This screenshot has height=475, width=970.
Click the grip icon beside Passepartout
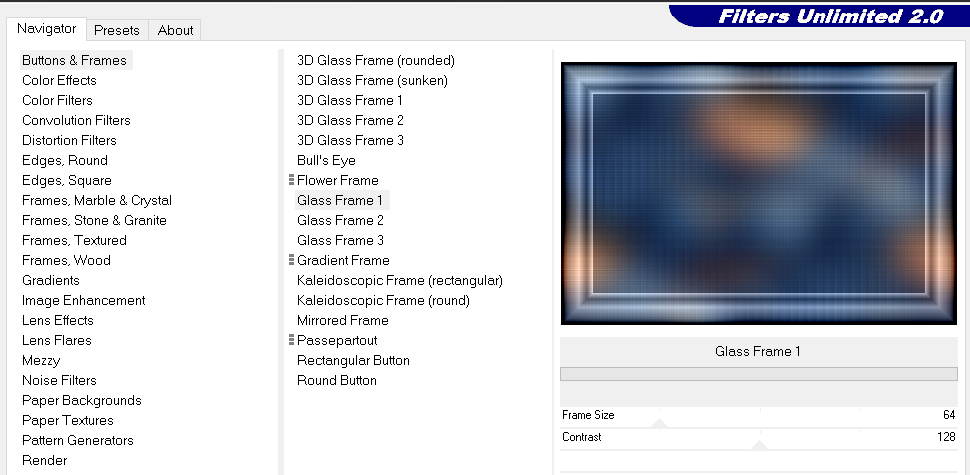point(291,340)
